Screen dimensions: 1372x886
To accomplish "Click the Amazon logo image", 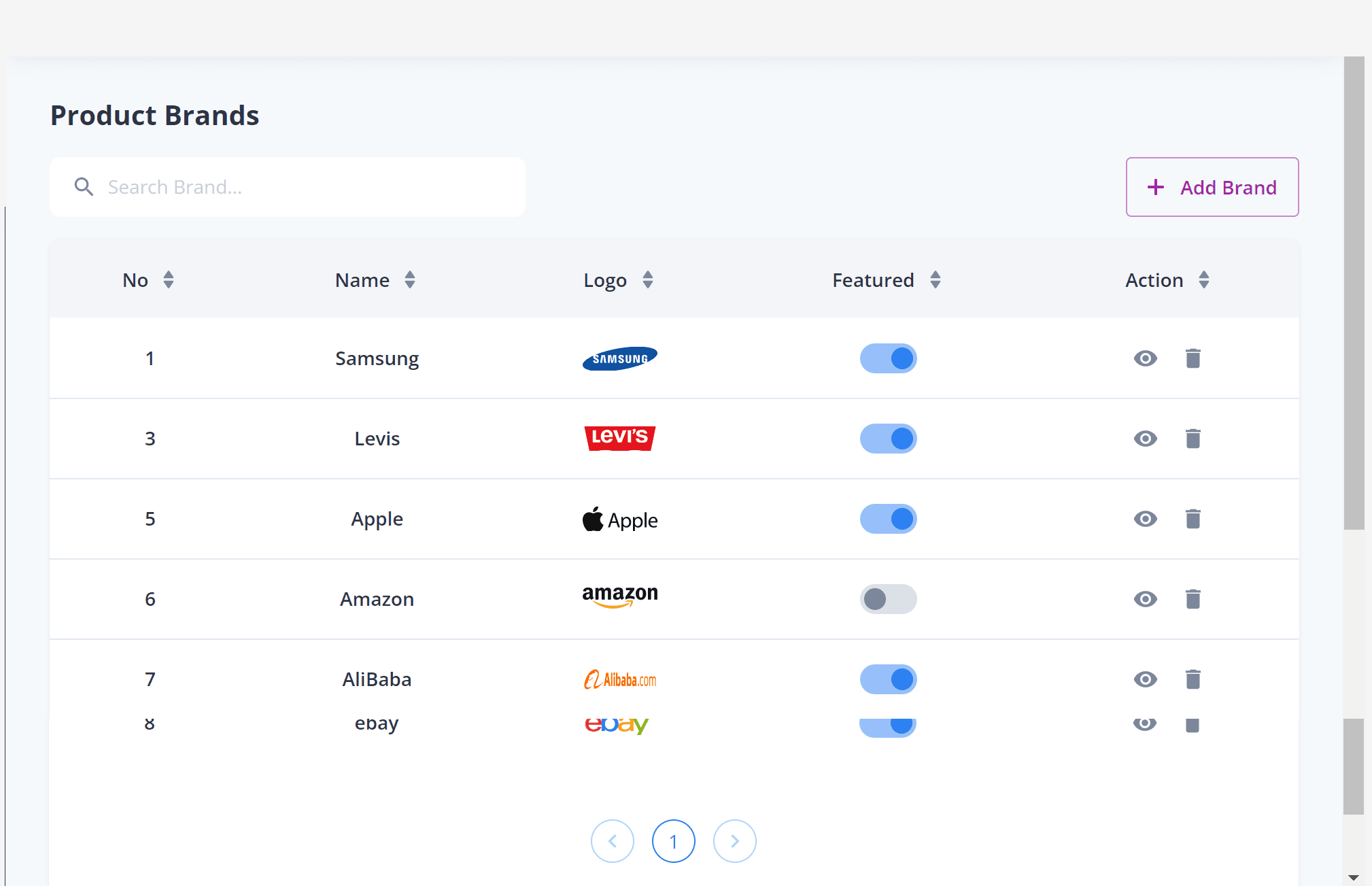I will 620,596.
